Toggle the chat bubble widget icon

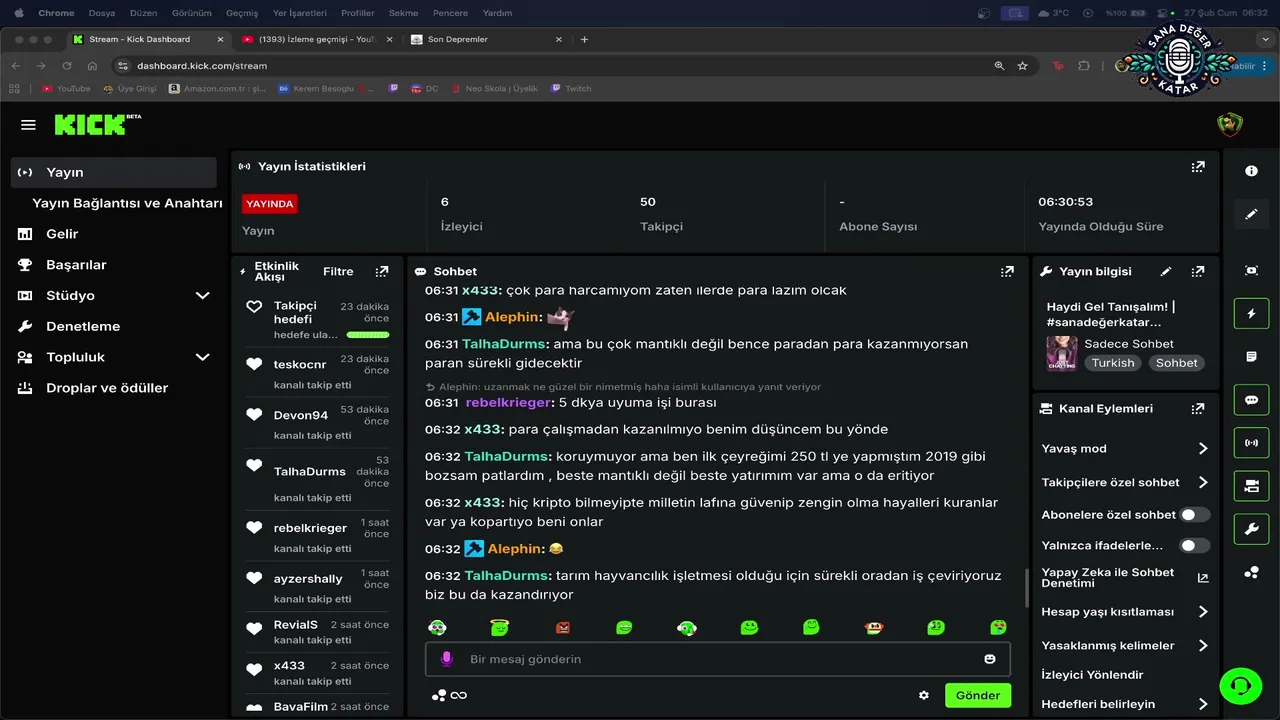[1251, 399]
